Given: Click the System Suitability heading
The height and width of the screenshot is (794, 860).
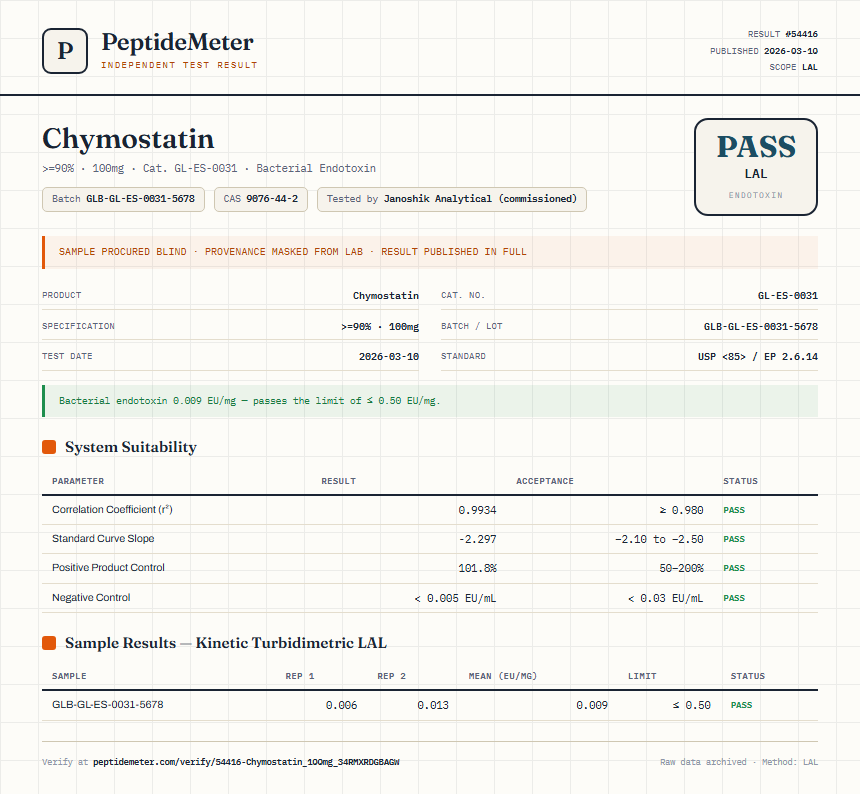Looking at the screenshot, I should click(x=131, y=447).
